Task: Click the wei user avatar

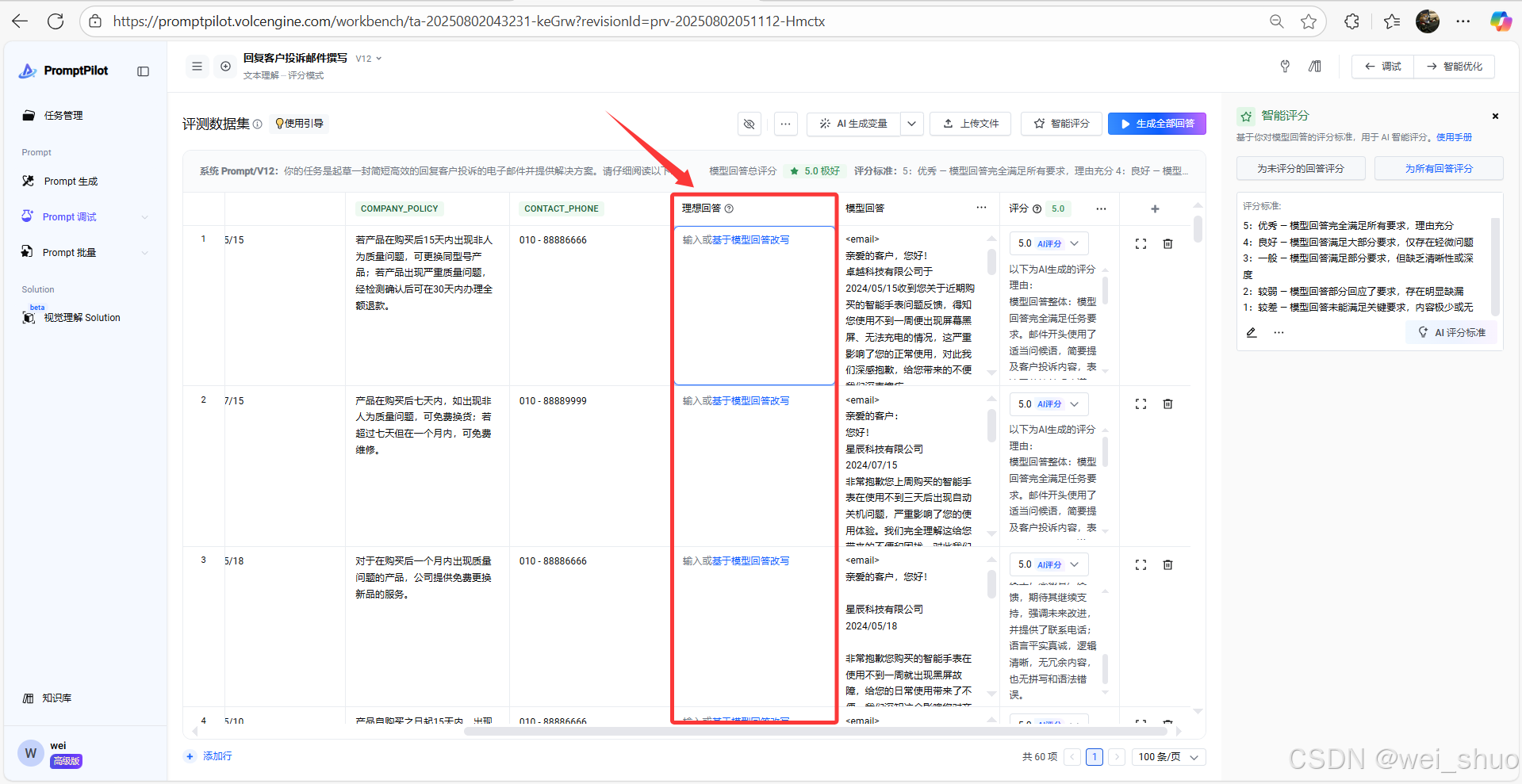Action: [x=31, y=753]
